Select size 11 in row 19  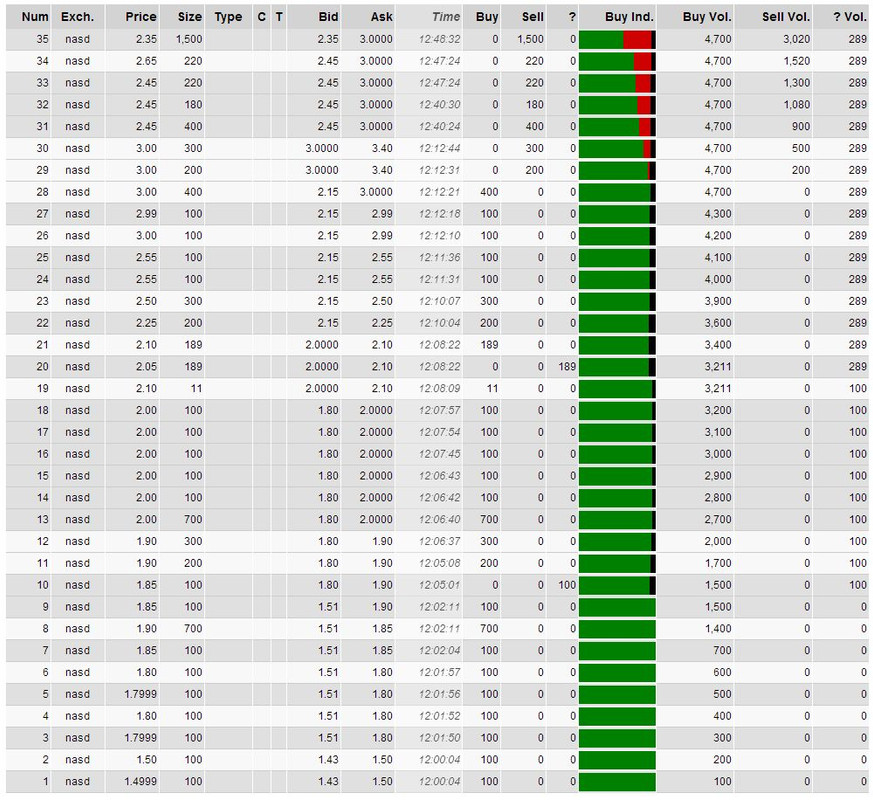[x=196, y=389]
